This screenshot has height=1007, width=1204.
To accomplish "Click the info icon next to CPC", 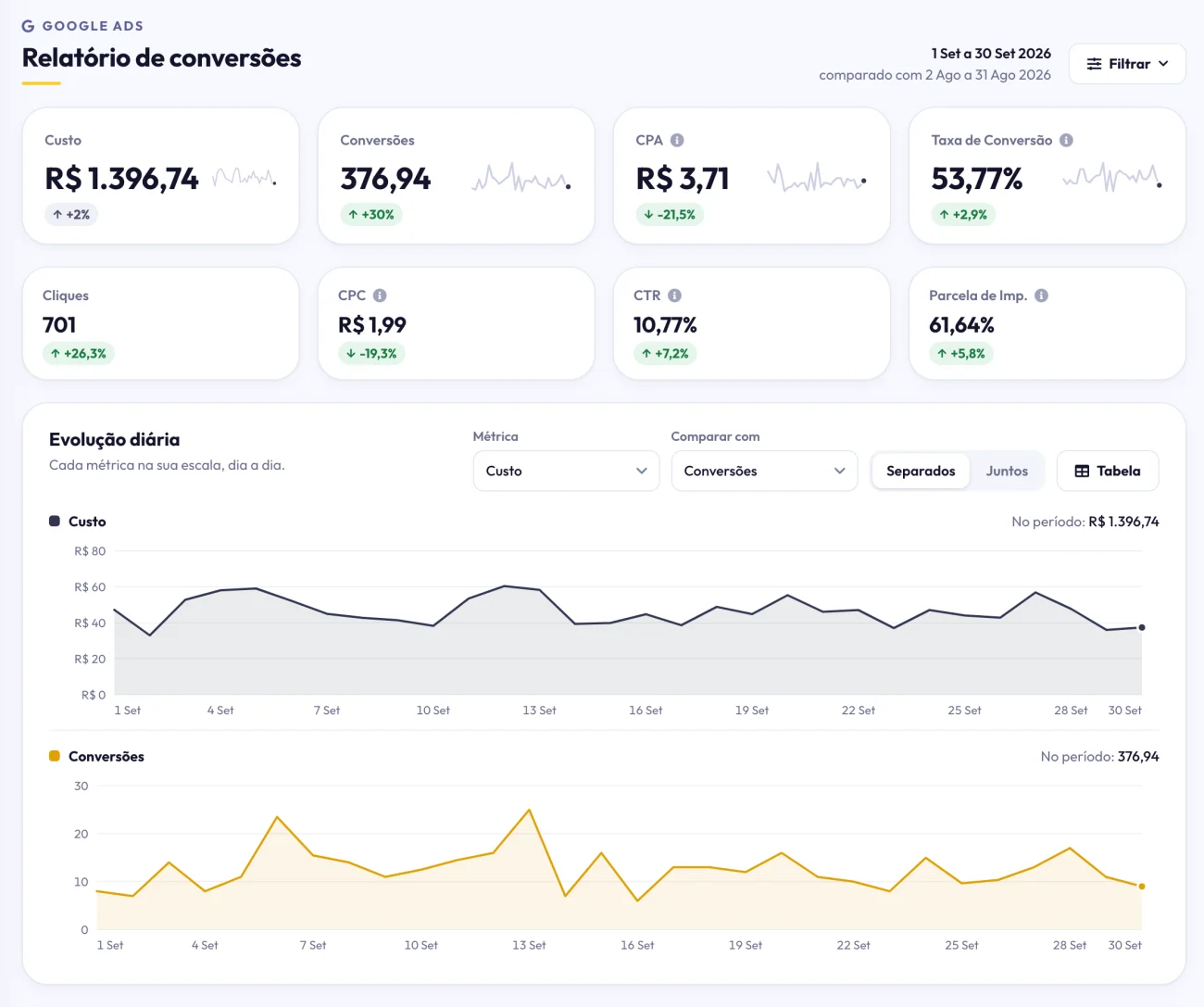I will tap(380, 296).
